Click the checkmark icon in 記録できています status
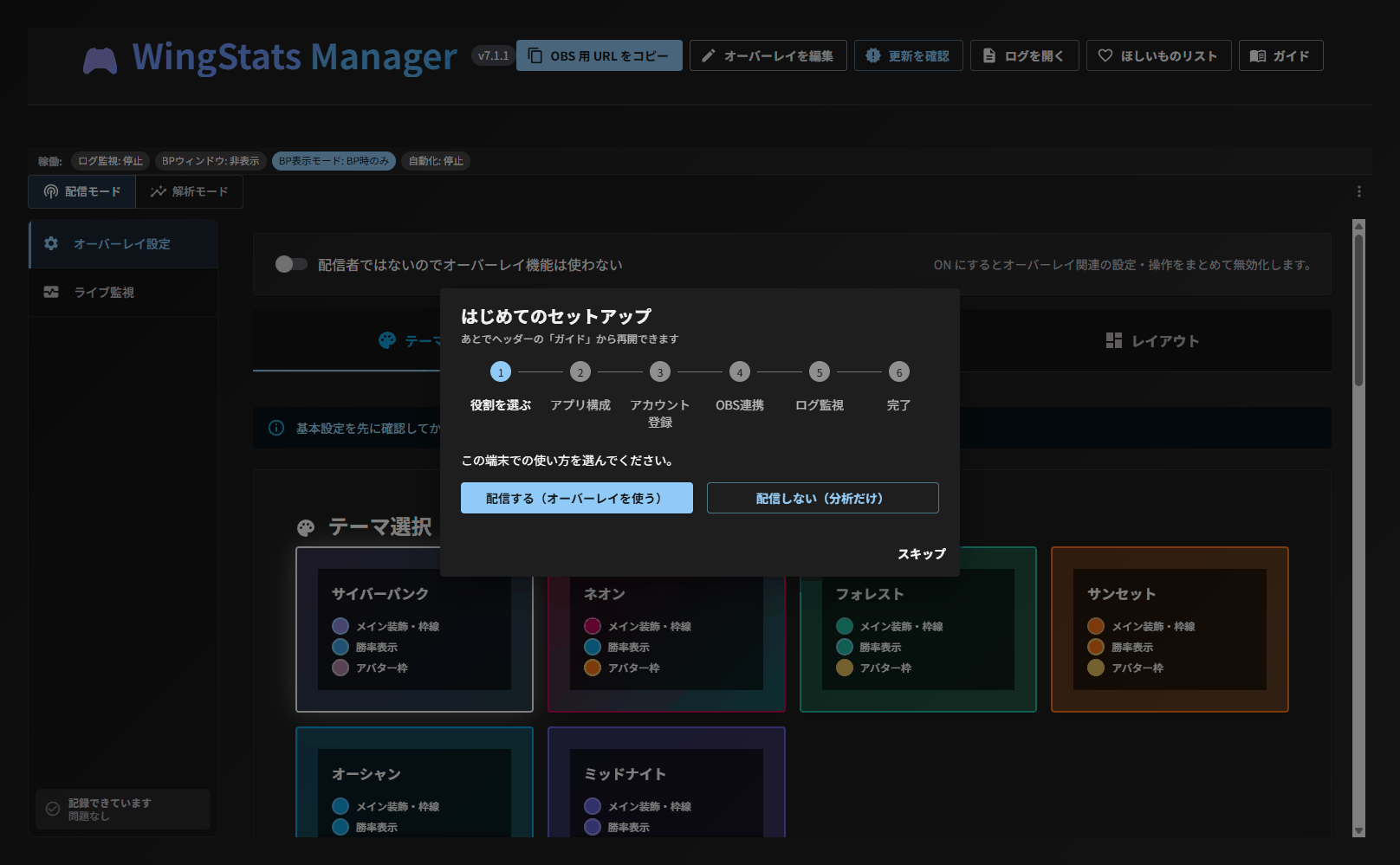The height and width of the screenshot is (865, 1400). coord(53,809)
